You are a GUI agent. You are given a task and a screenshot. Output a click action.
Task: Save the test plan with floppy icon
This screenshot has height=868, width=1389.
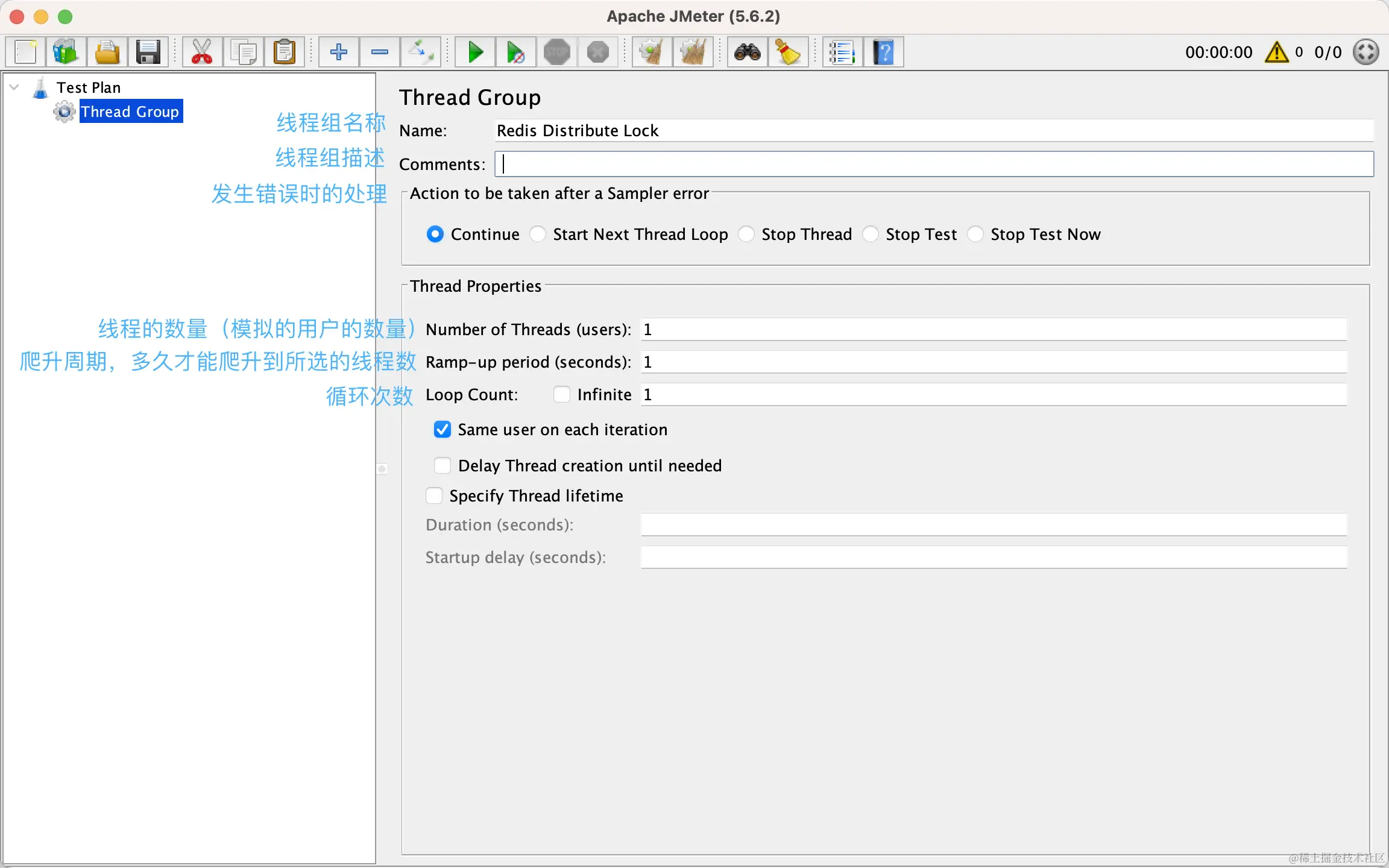pos(148,52)
